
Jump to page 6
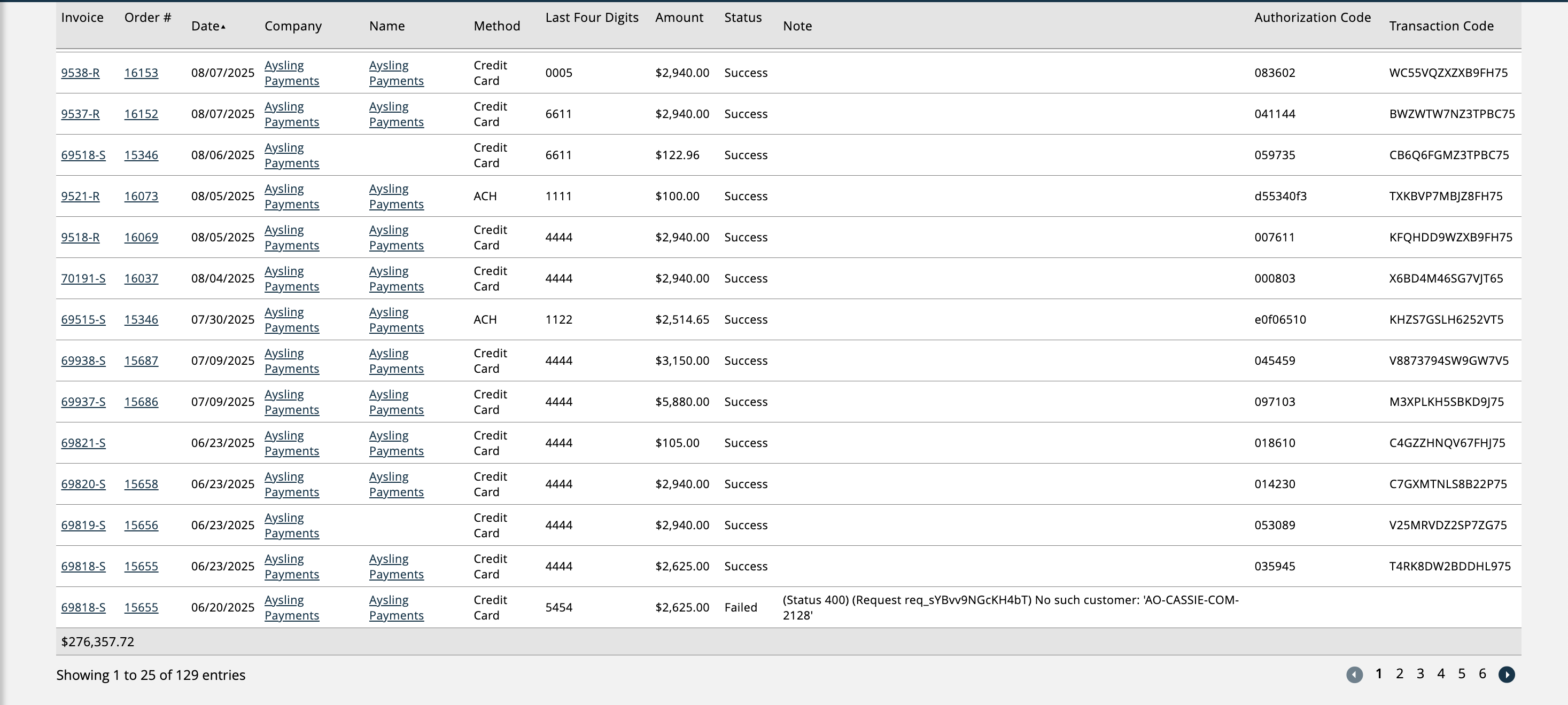tap(1482, 673)
